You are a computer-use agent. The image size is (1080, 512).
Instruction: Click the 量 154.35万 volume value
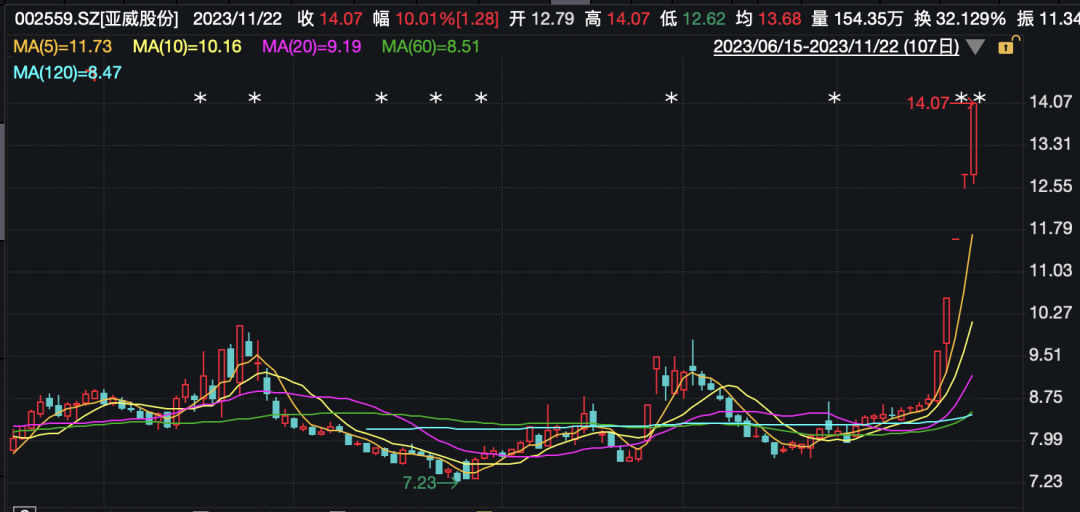coord(856,19)
